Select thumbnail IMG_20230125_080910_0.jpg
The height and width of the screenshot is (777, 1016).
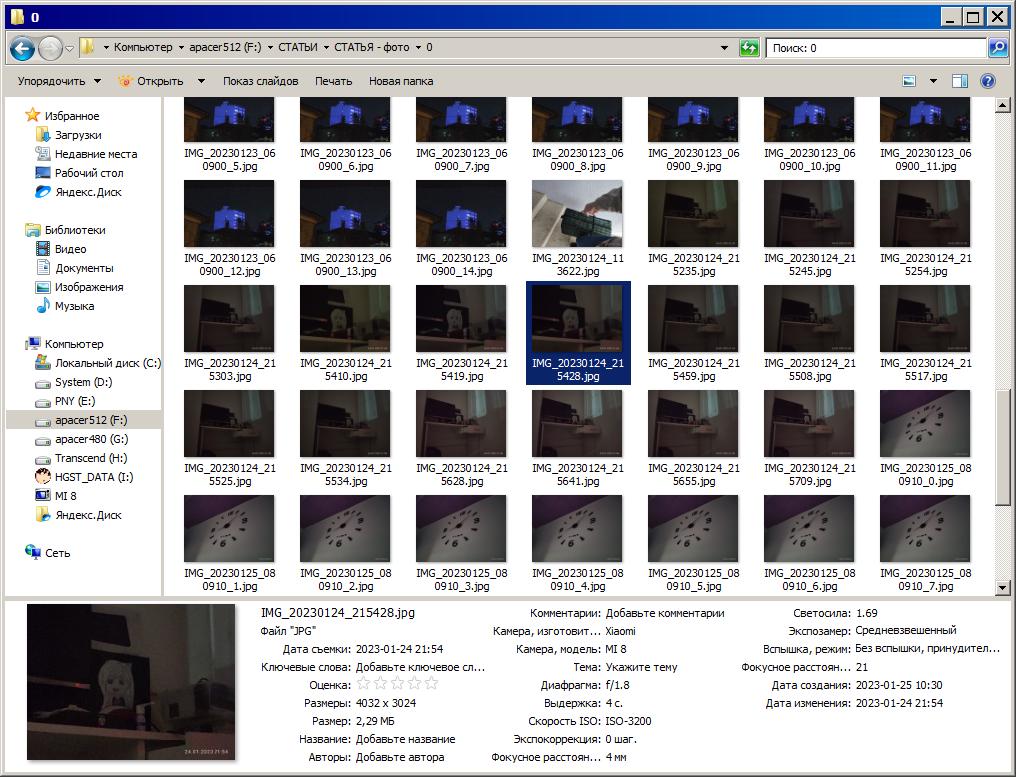925,424
